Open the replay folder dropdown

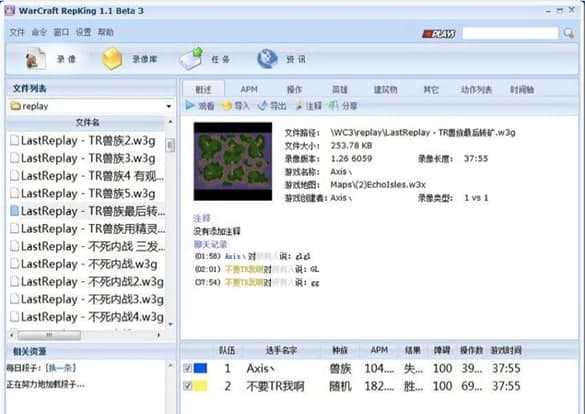click(169, 106)
